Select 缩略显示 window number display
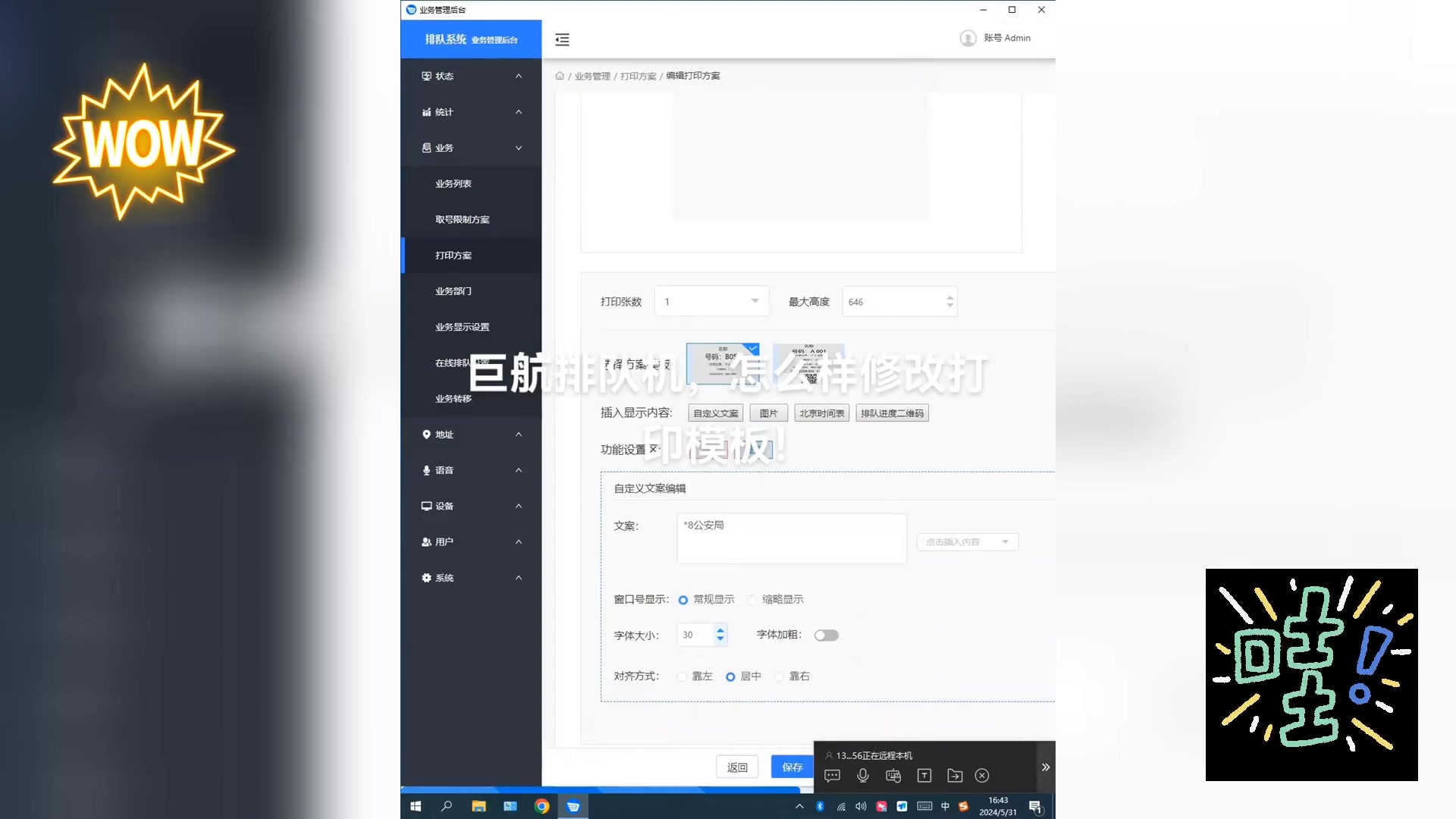 [752, 600]
